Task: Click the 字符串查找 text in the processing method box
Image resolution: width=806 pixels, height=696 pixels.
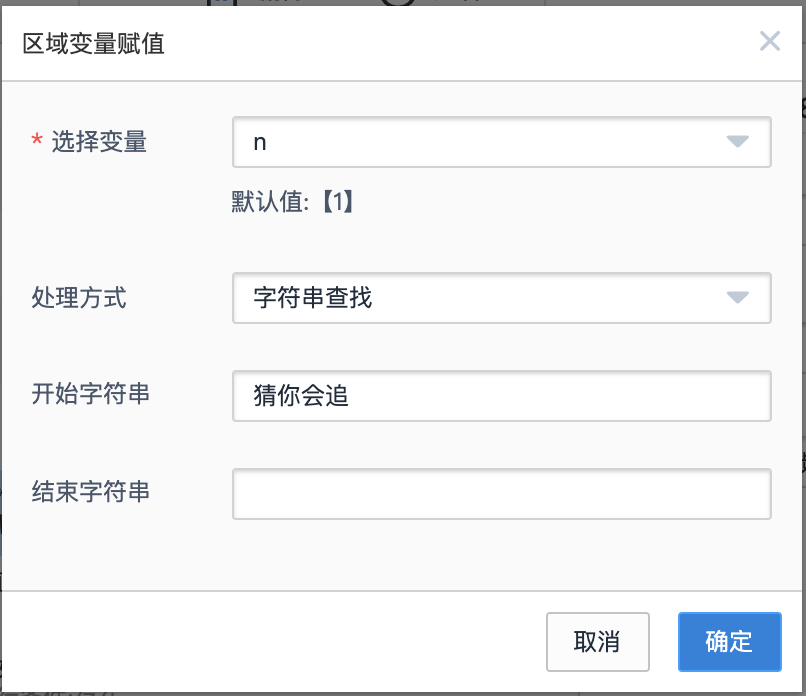Action: 313,298
